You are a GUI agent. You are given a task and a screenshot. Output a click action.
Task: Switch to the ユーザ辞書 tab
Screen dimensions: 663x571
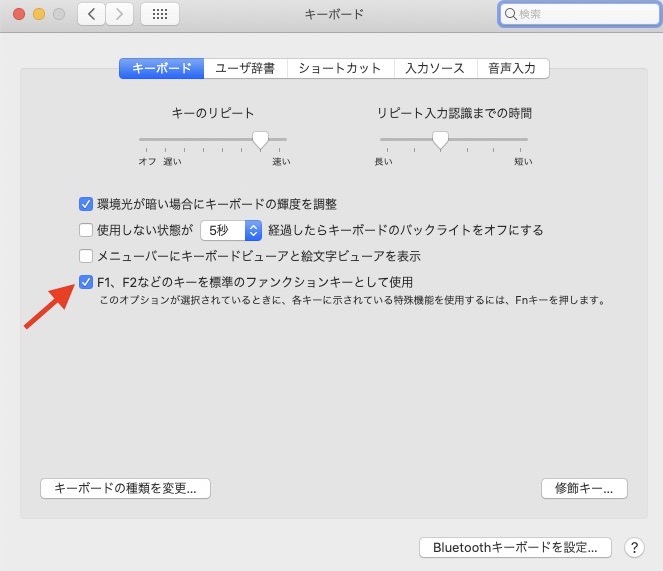pyautogui.click(x=245, y=68)
